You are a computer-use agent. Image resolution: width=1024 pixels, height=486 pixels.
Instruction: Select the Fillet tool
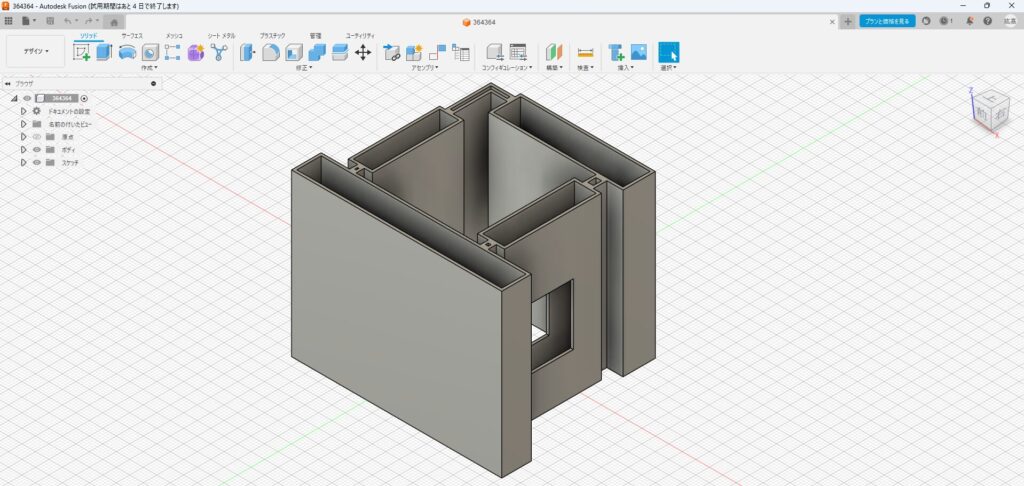[270, 52]
